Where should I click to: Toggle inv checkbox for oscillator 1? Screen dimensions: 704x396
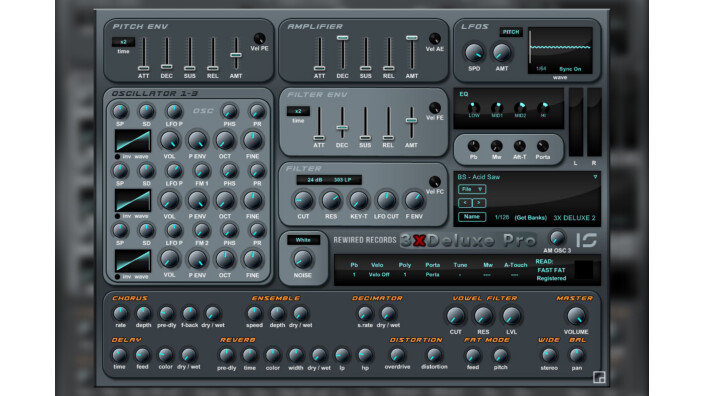tap(118, 157)
